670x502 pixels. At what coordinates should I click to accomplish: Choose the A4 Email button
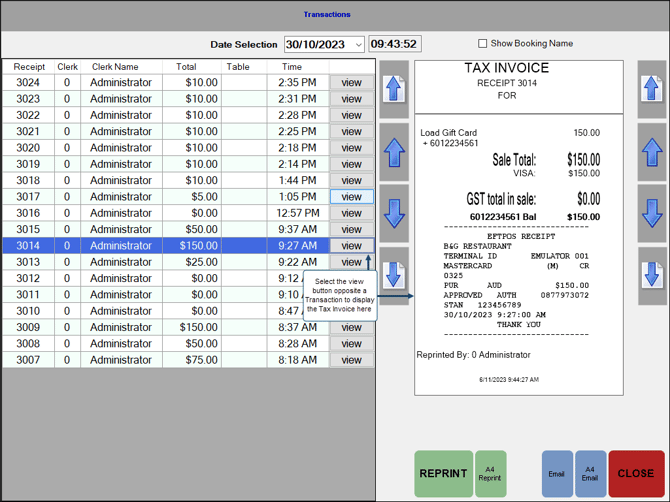tap(590, 474)
